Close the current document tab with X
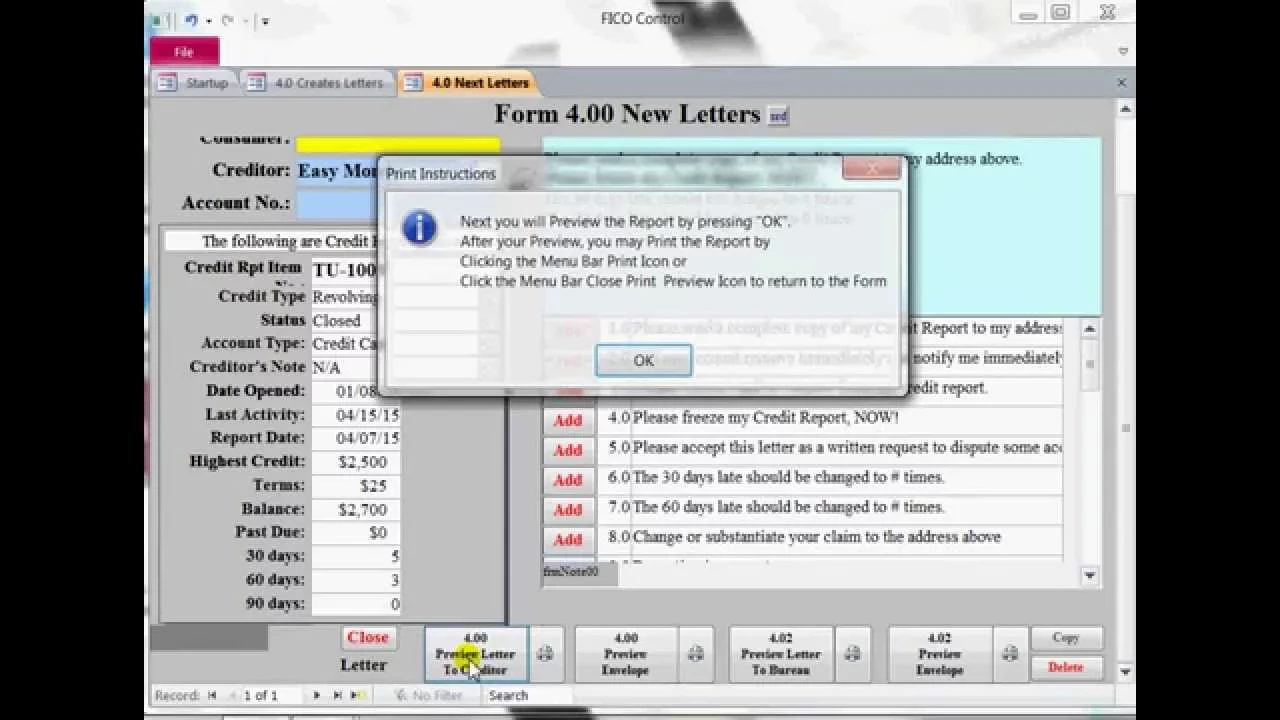This screenshot has width=1280, height=720. [x=1121, y=83]
